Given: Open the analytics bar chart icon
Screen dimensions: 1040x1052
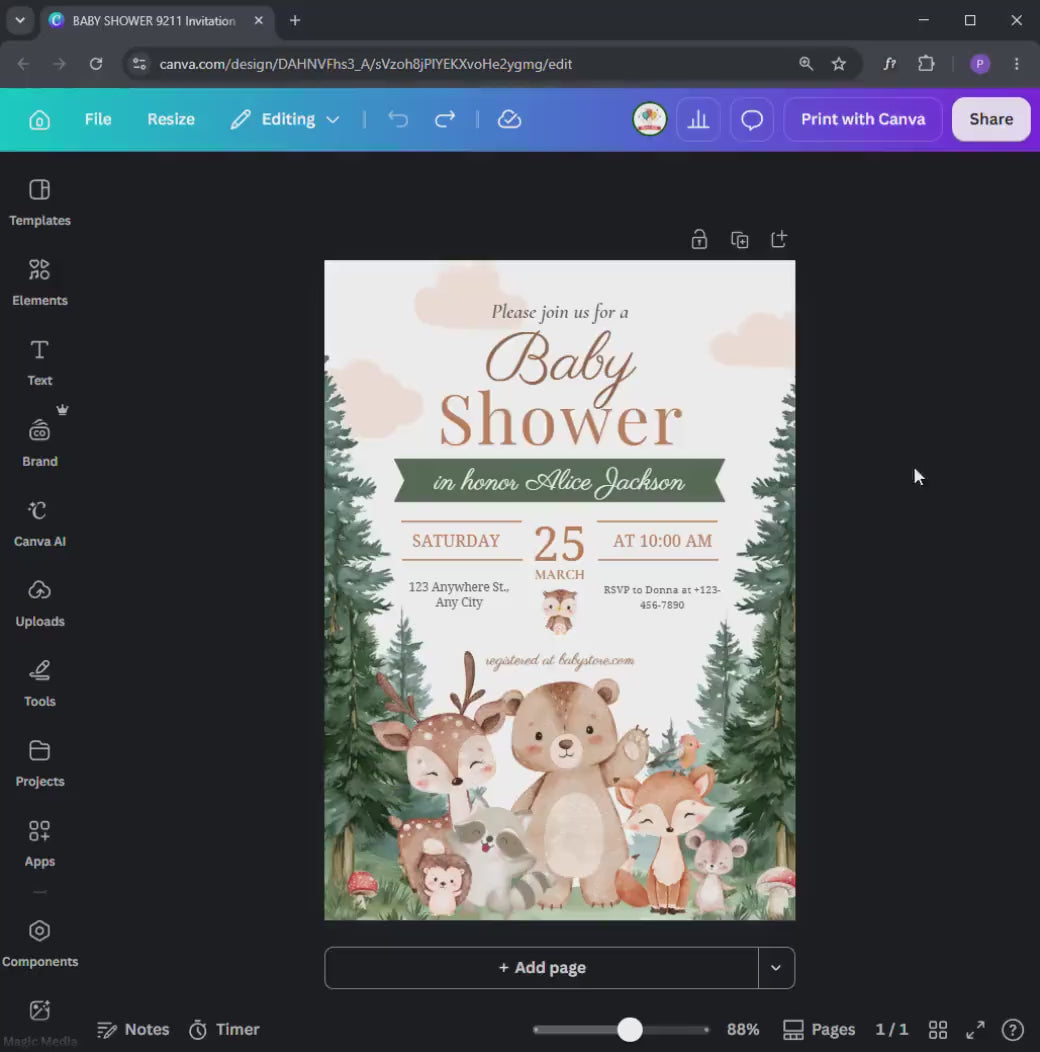Looking at the screenshot, I should coord(698,119).
